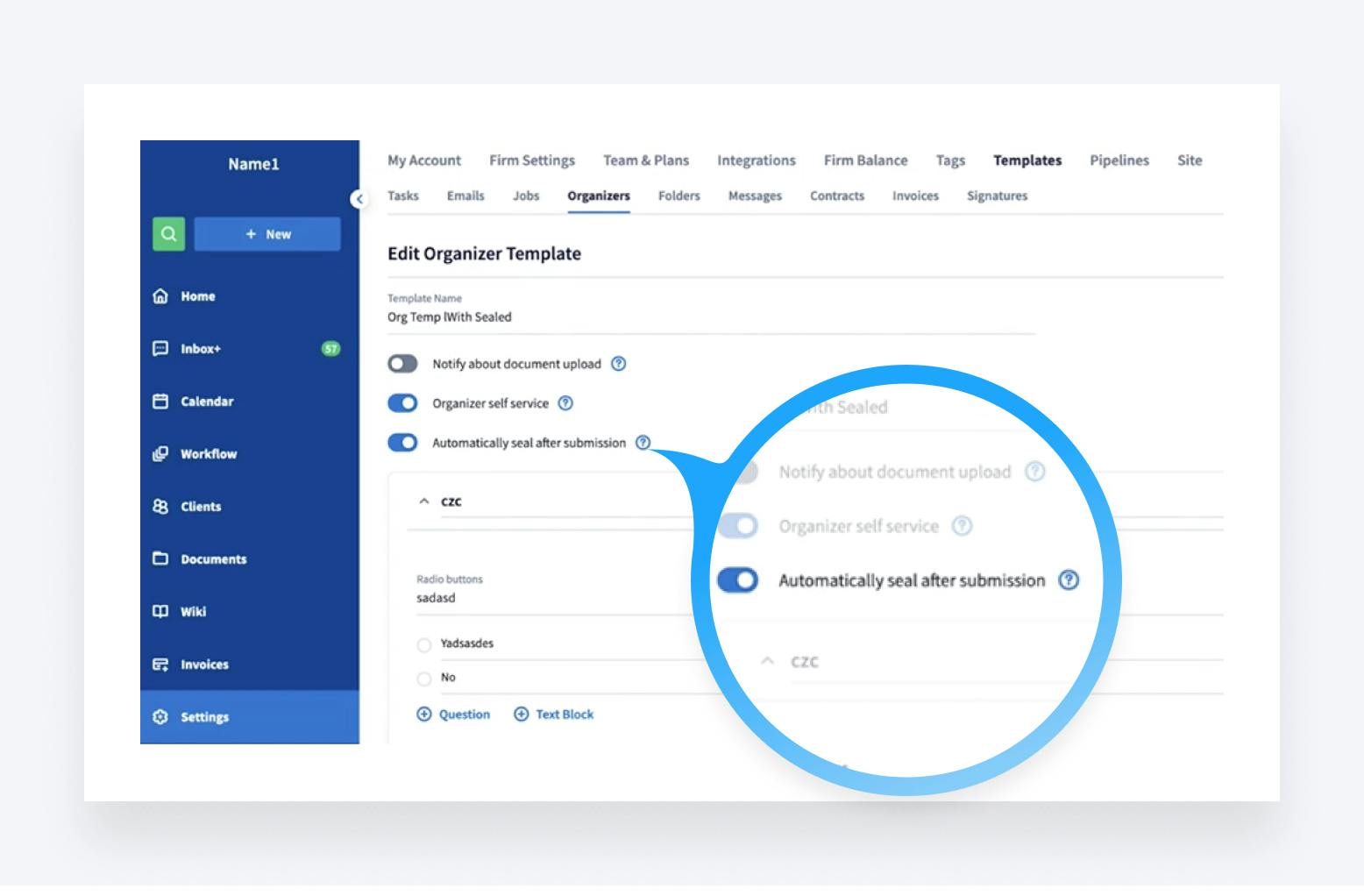The height and width of the screenshot is (896, 1364).
Task: Go to Calendar in the sidebar
Action: [x=207, y=402]
